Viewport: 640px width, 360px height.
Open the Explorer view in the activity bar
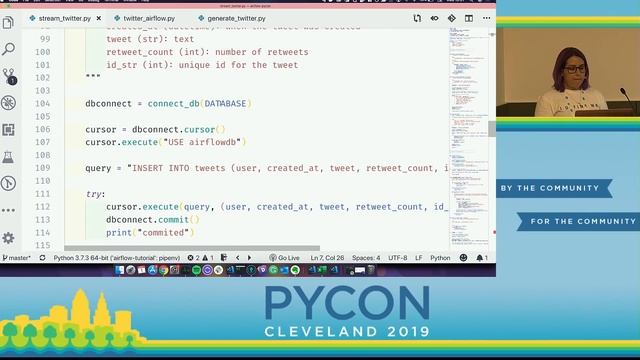pyautogui.click(x=8, y=22)
